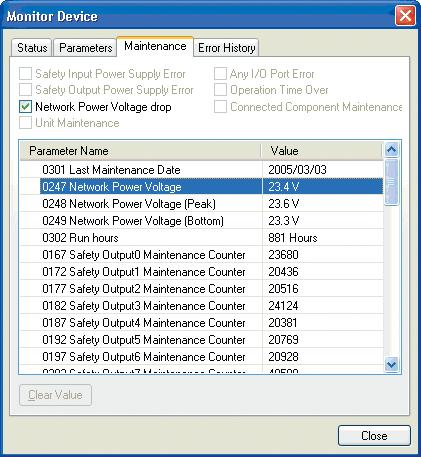Select the Maintenance tab
421x457 pixels.
click(x=155, y=46)
